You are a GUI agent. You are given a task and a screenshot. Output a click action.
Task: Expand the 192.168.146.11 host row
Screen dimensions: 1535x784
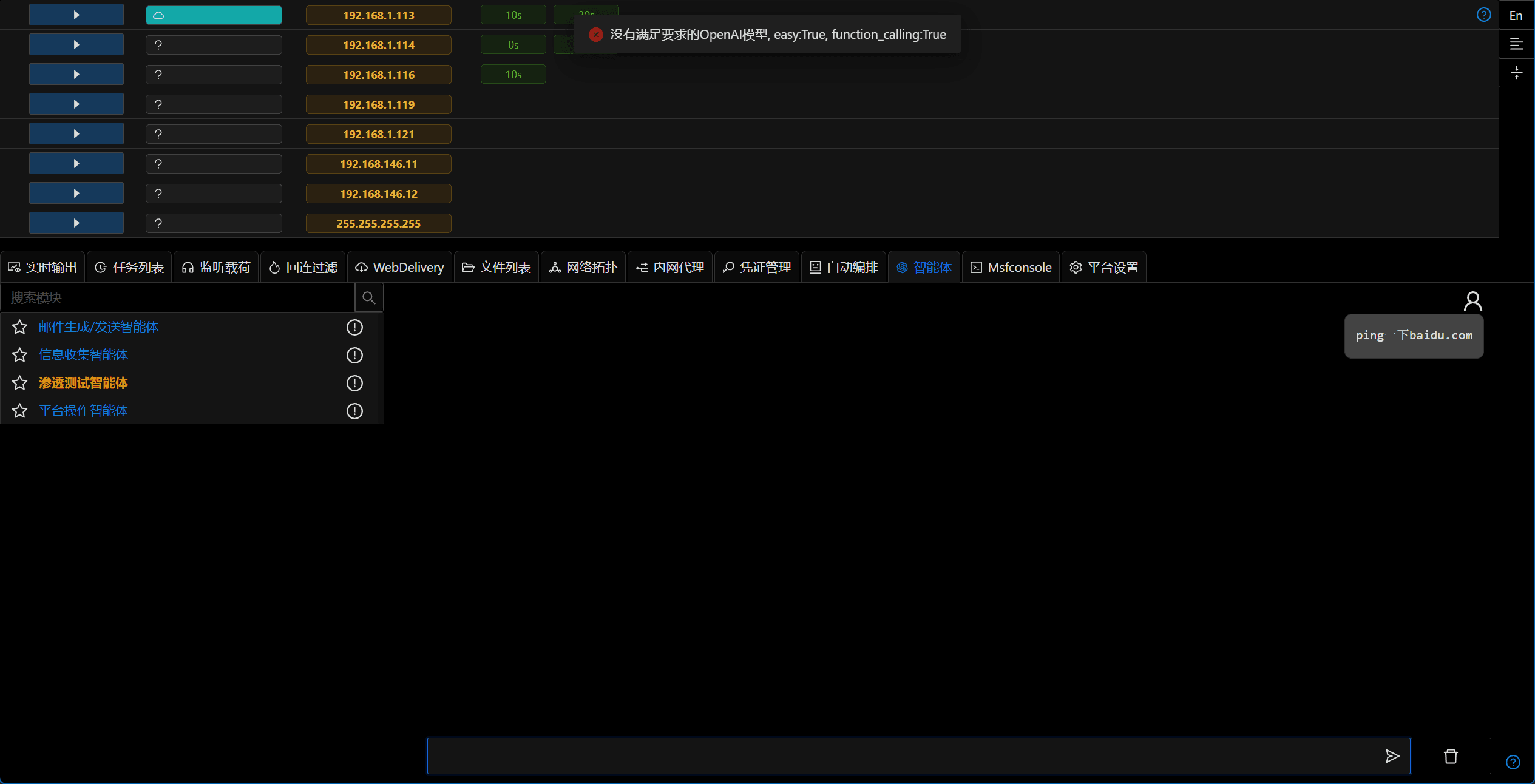[76, 164]
